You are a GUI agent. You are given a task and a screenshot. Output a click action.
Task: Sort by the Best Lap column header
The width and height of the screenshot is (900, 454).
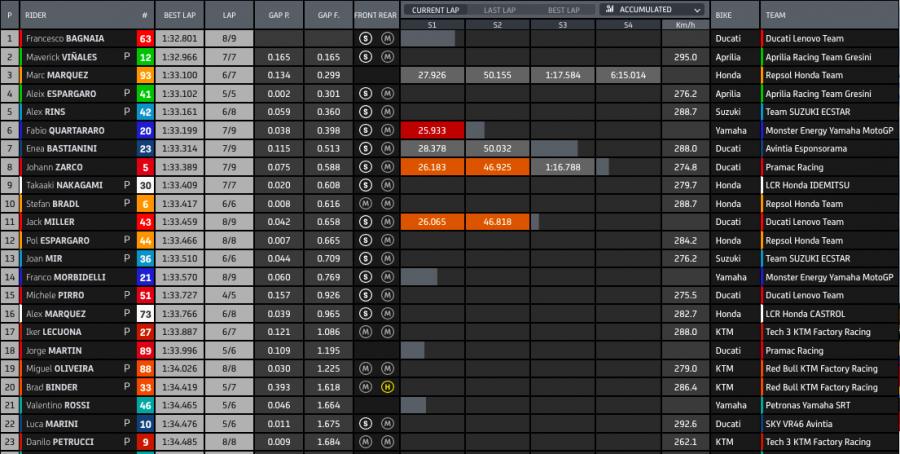pyautogui.click(x=180, y=16)
